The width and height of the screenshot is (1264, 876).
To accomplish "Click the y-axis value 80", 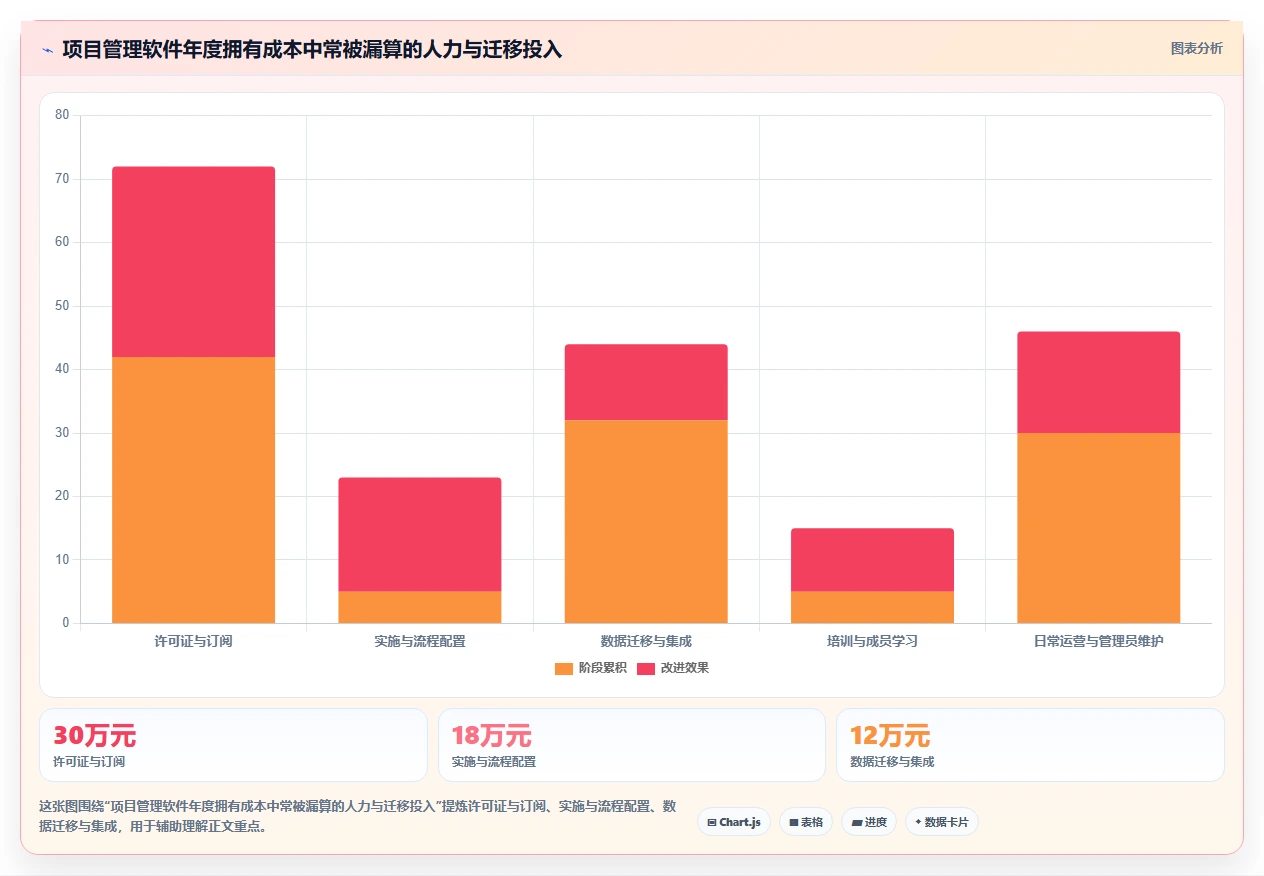I will [62, 115].
